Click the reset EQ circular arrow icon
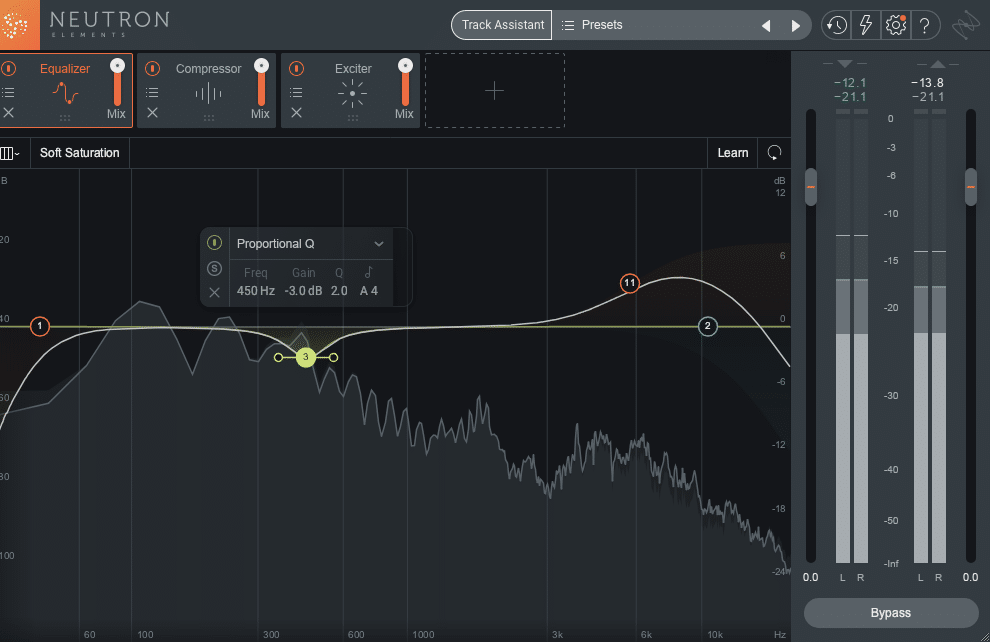 coord(774,153)
